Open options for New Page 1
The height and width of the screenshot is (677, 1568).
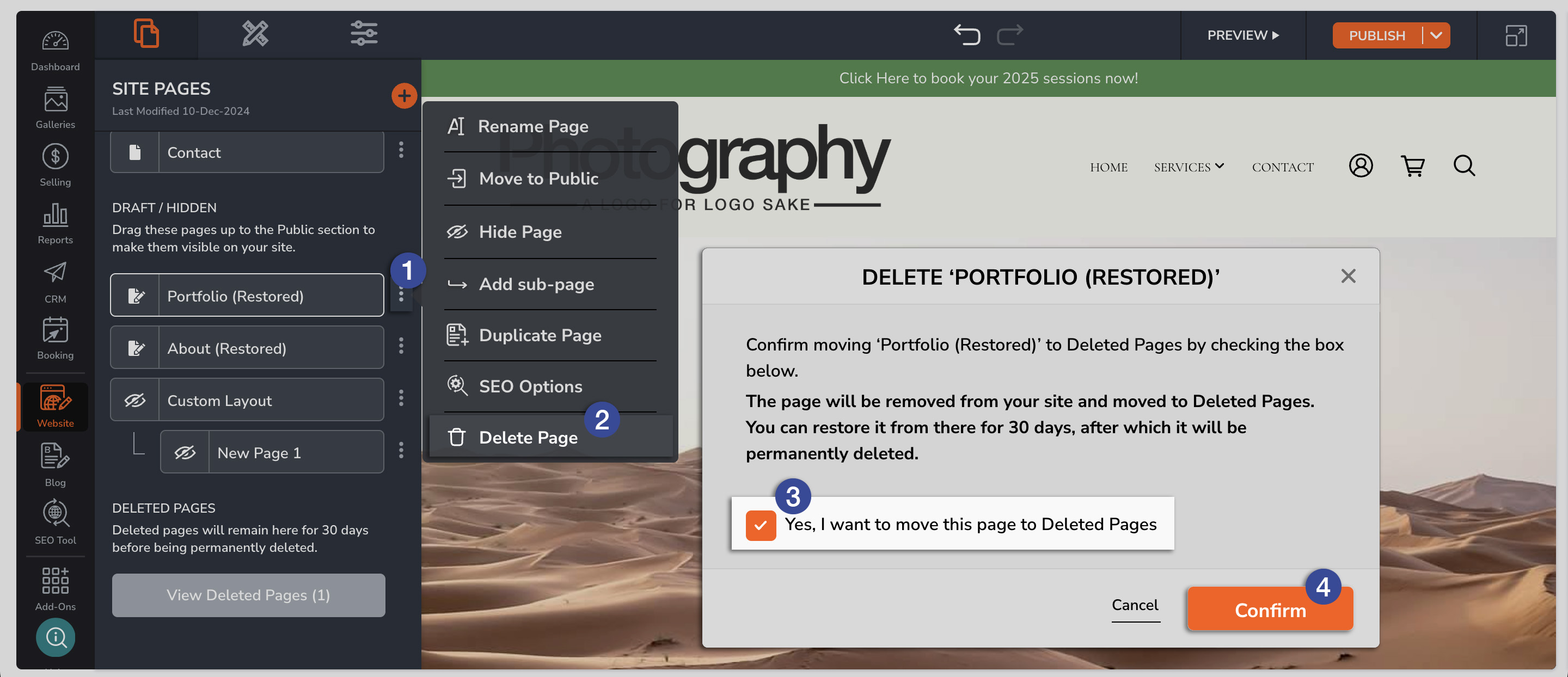[x=401, y=450]
